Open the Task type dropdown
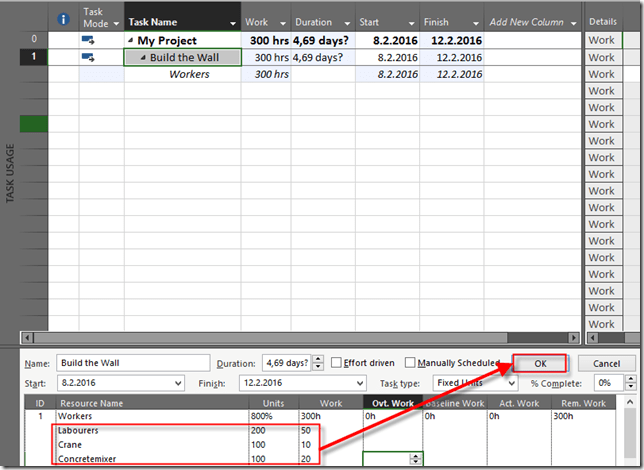Image resolution: width=644 pixels, height=470 pixels. pos(510,383)
